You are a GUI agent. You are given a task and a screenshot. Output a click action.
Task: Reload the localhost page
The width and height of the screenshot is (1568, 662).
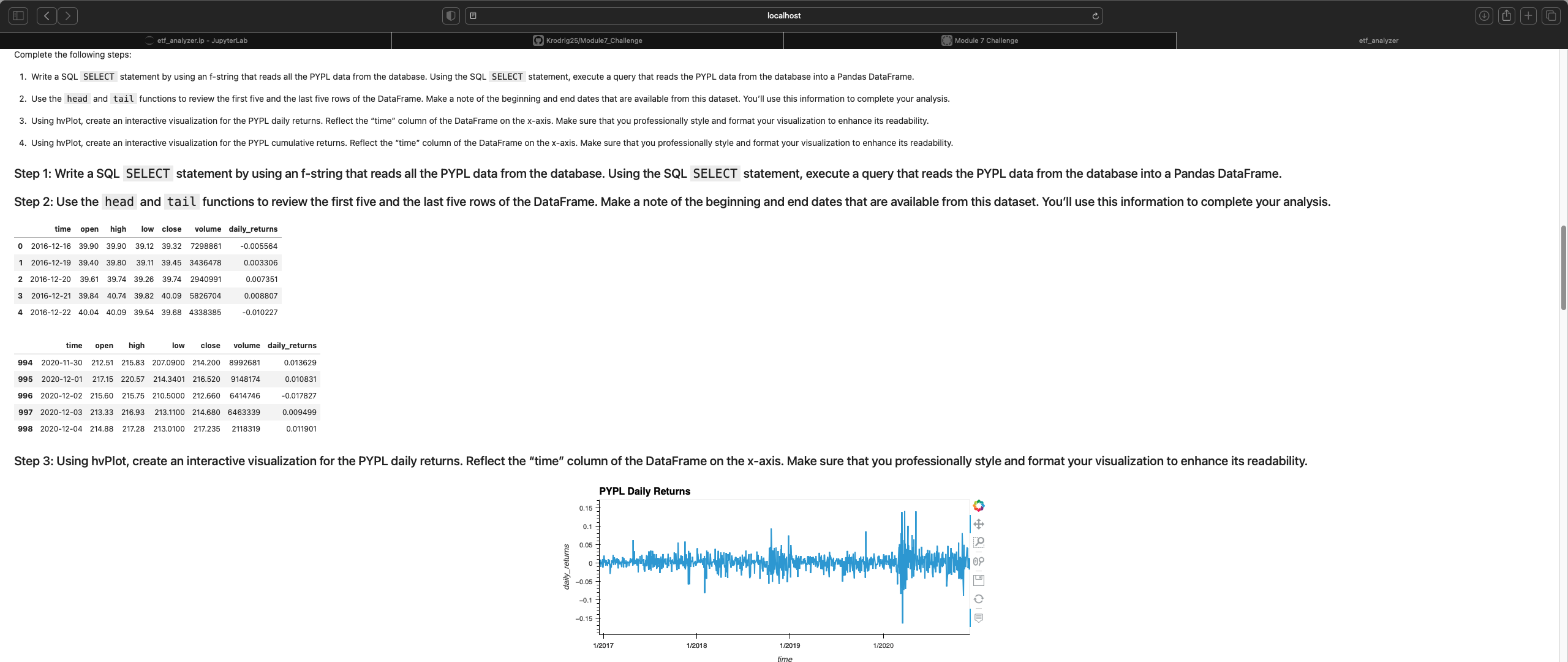(1095, 16)
